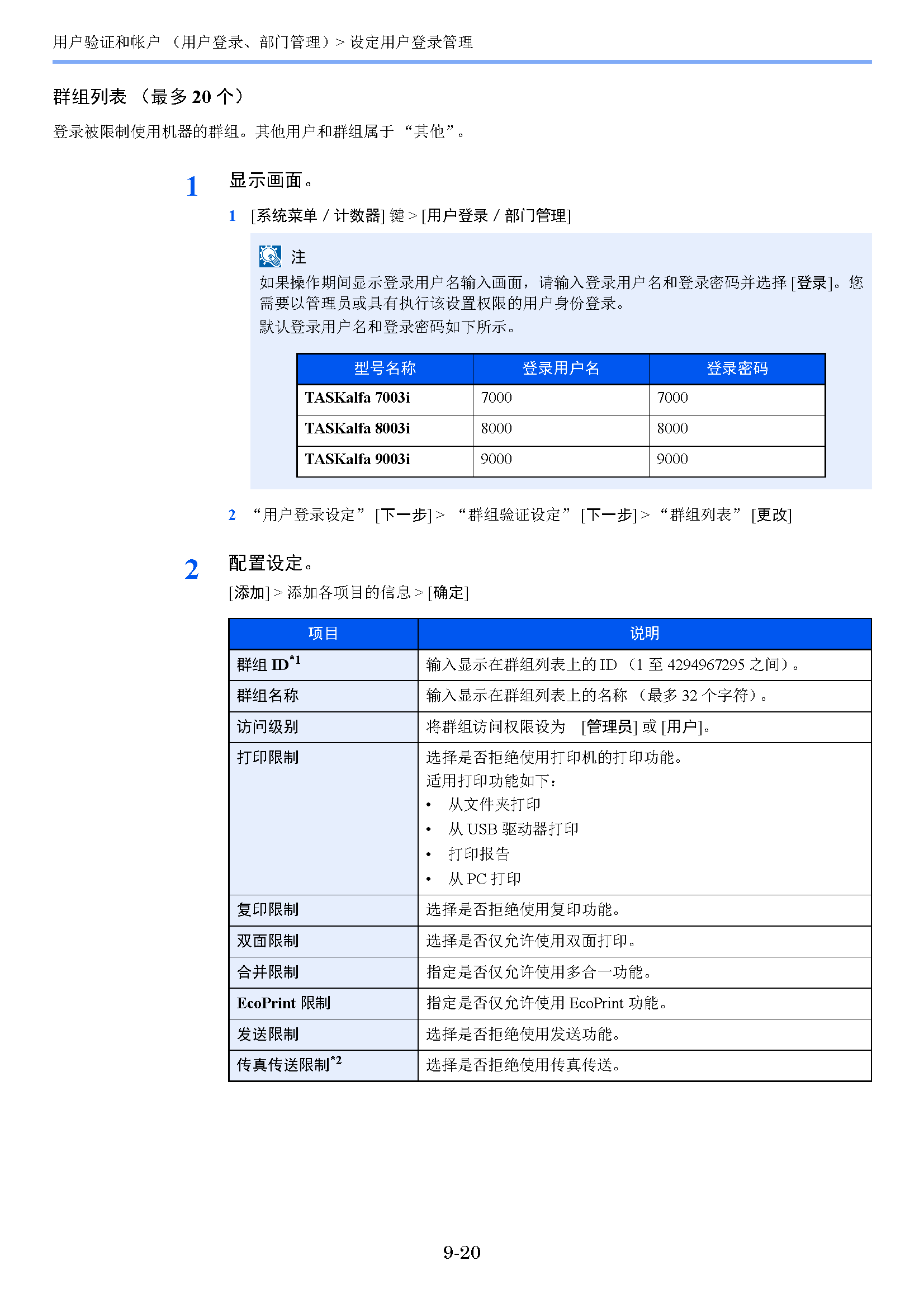Select the row label 合并限制

(268, 972)
